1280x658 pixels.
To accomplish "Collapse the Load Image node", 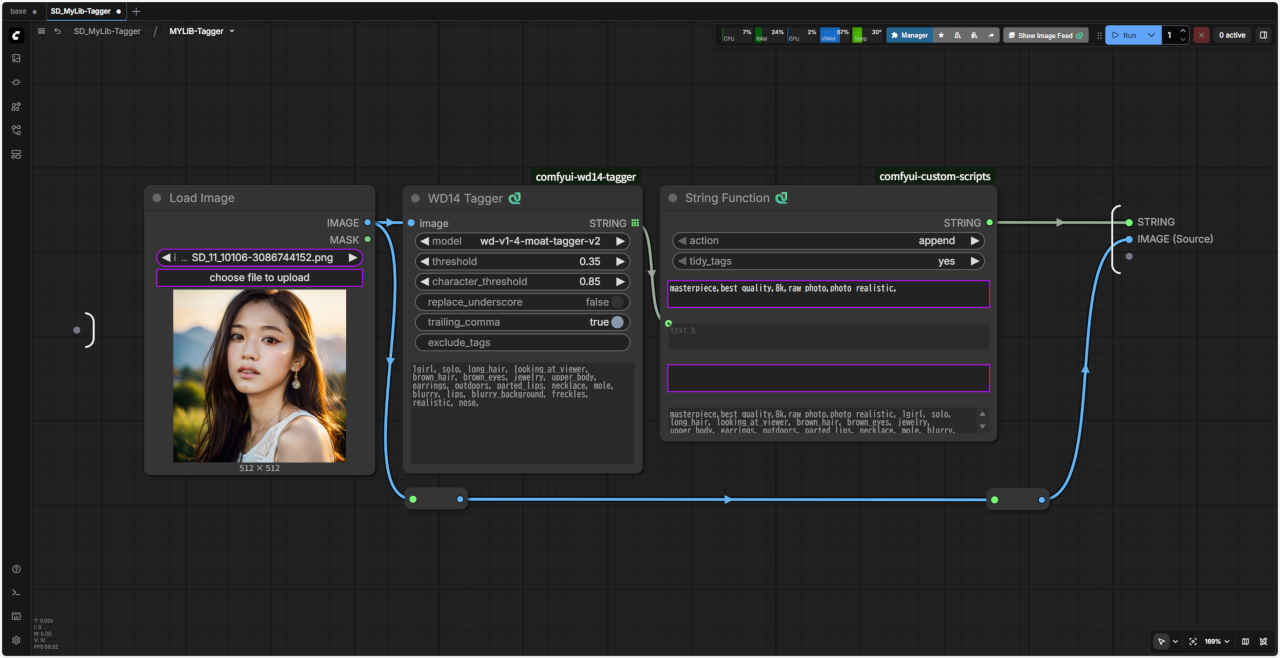I will 157,198.
